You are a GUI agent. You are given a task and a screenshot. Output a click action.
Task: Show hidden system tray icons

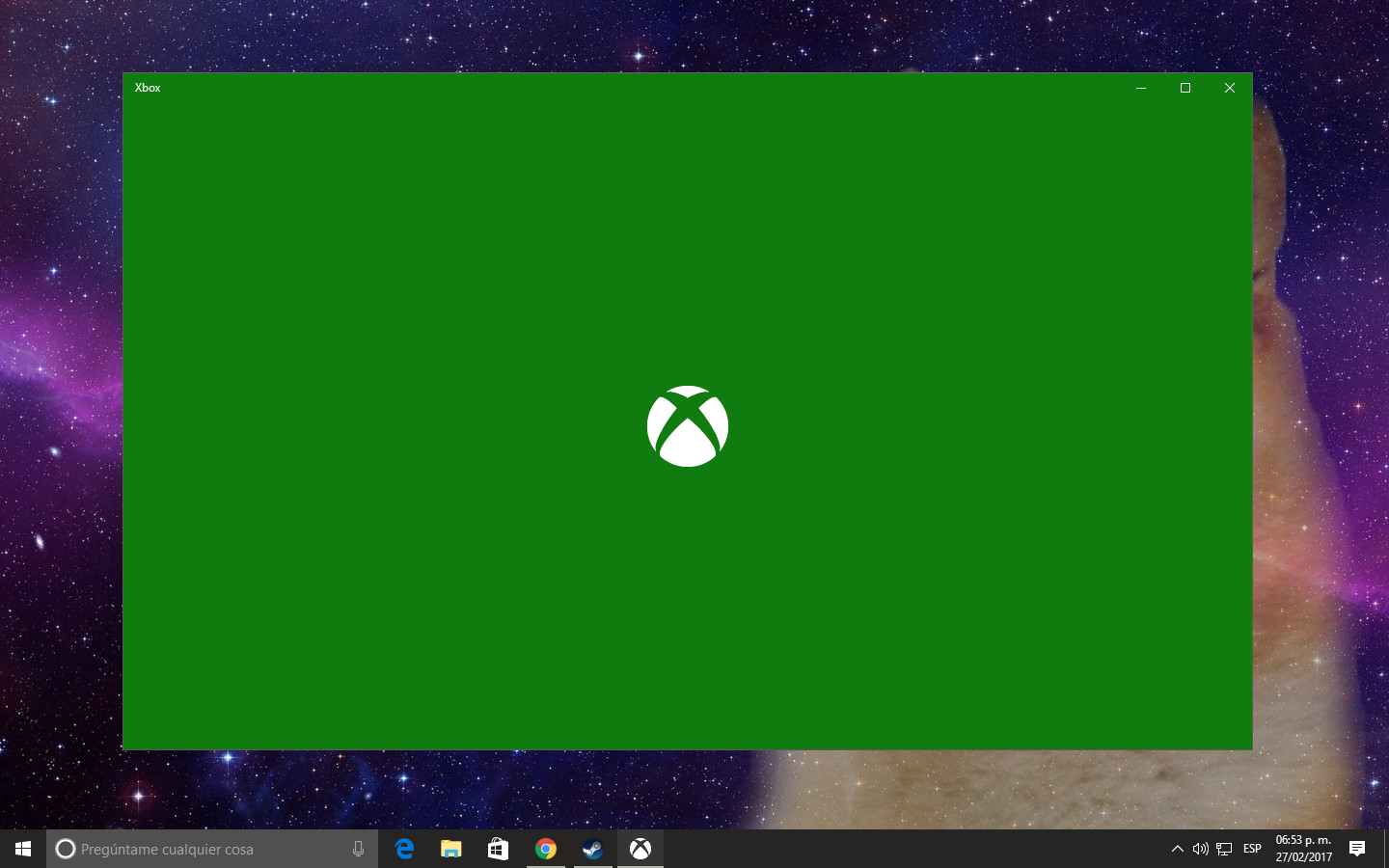pyautogui.click(x=1177, y=849)
